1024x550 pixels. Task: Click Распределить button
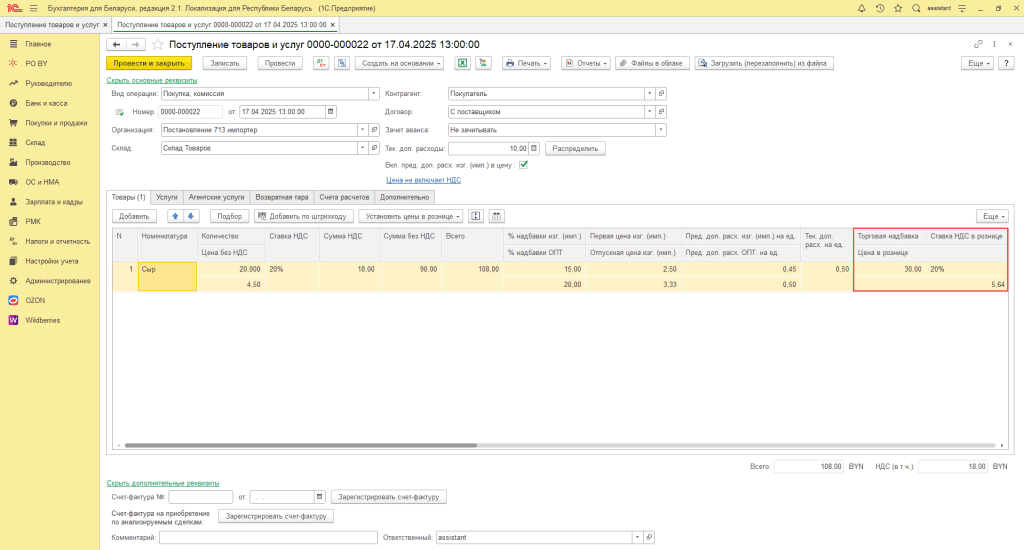(x=575, y=148)
